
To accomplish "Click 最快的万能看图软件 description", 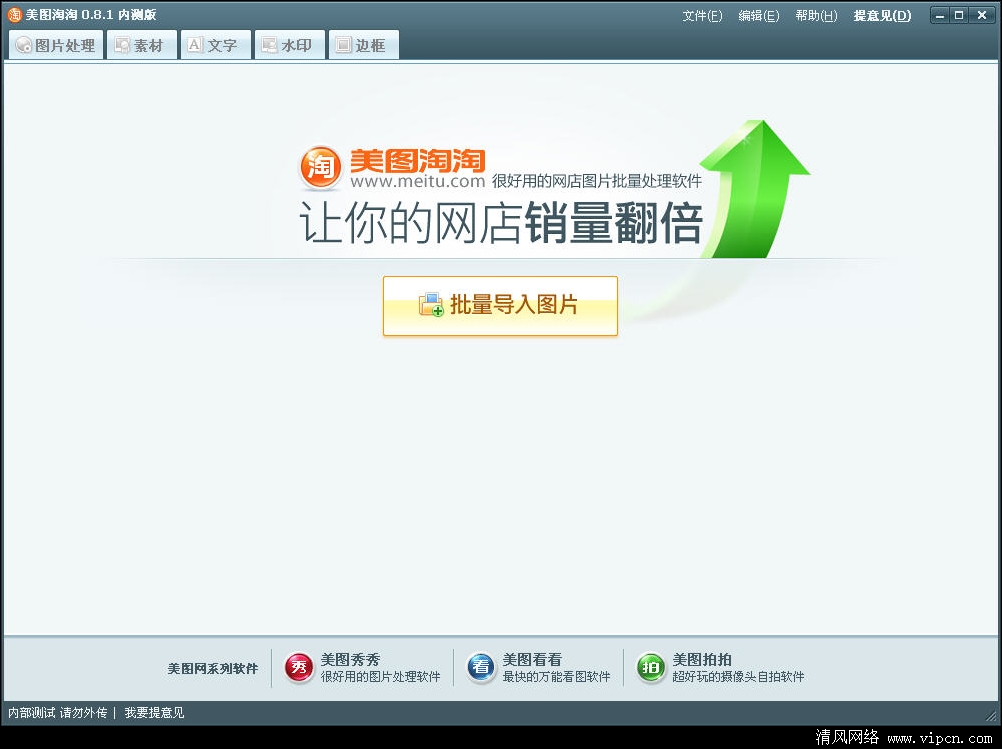I will pos(556,676).
